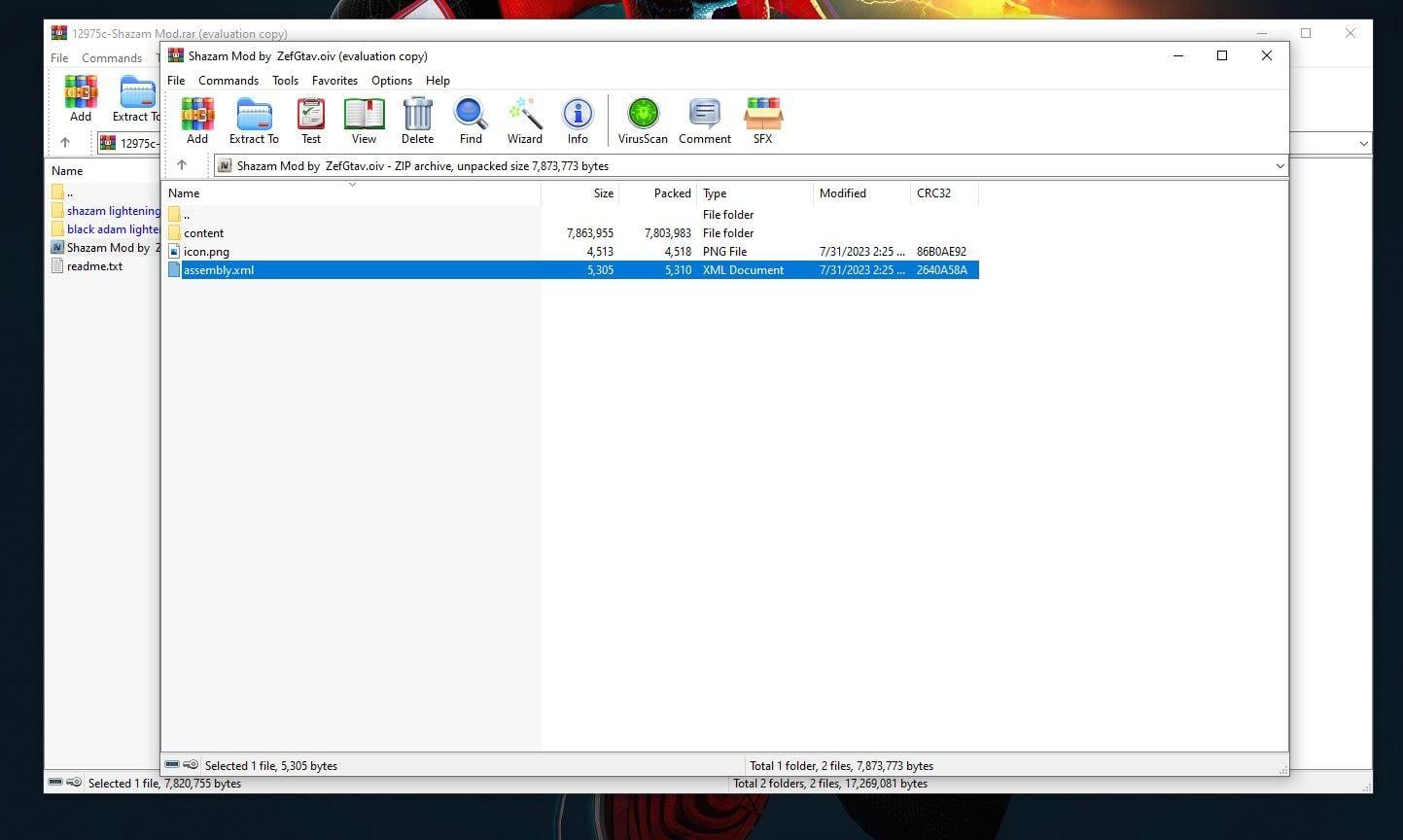1403x840 pixels.
Task: Test the archive for errors
Action: point(310,117)
